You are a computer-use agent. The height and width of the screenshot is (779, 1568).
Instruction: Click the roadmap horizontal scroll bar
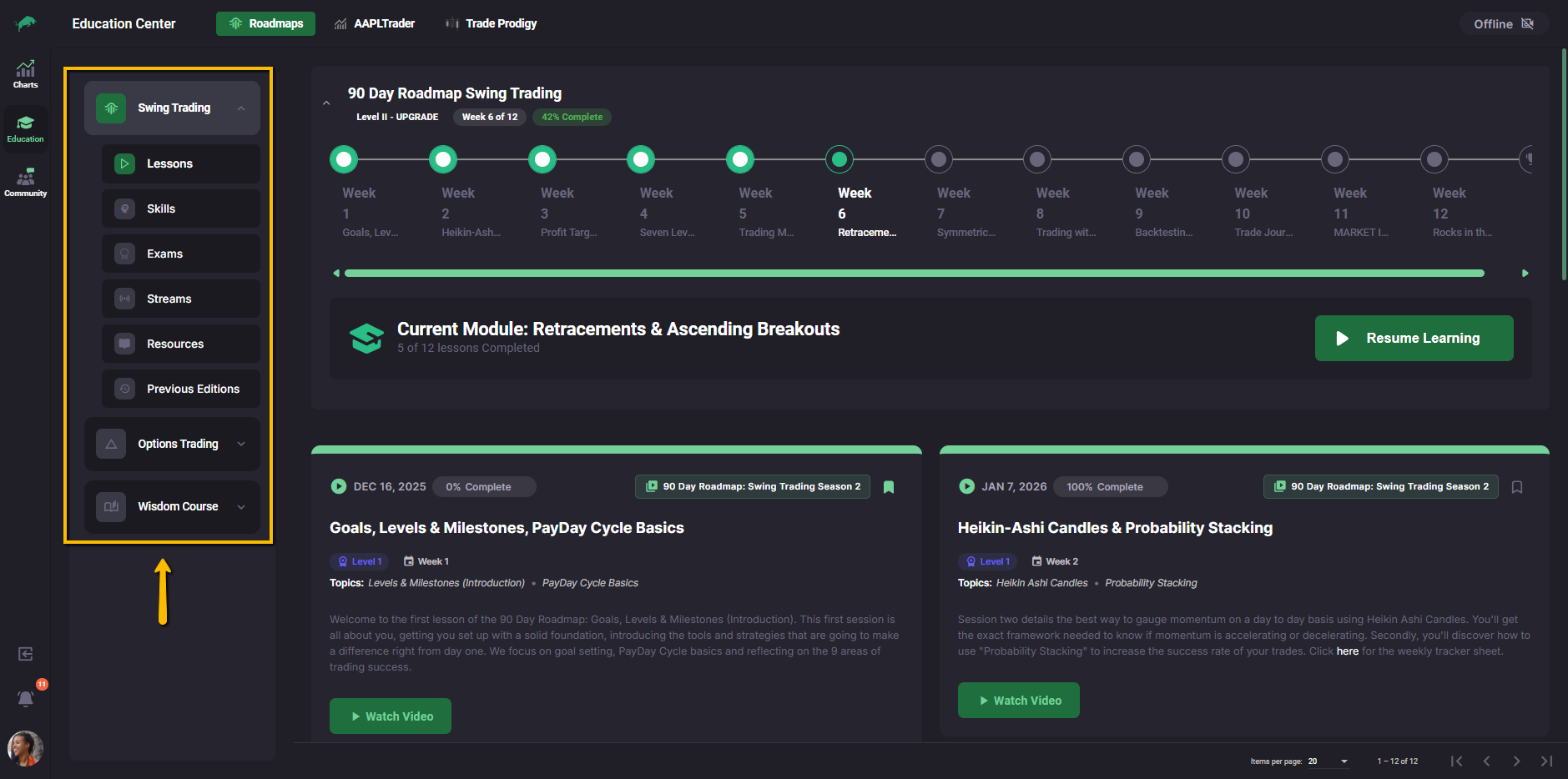click(914, 273)
